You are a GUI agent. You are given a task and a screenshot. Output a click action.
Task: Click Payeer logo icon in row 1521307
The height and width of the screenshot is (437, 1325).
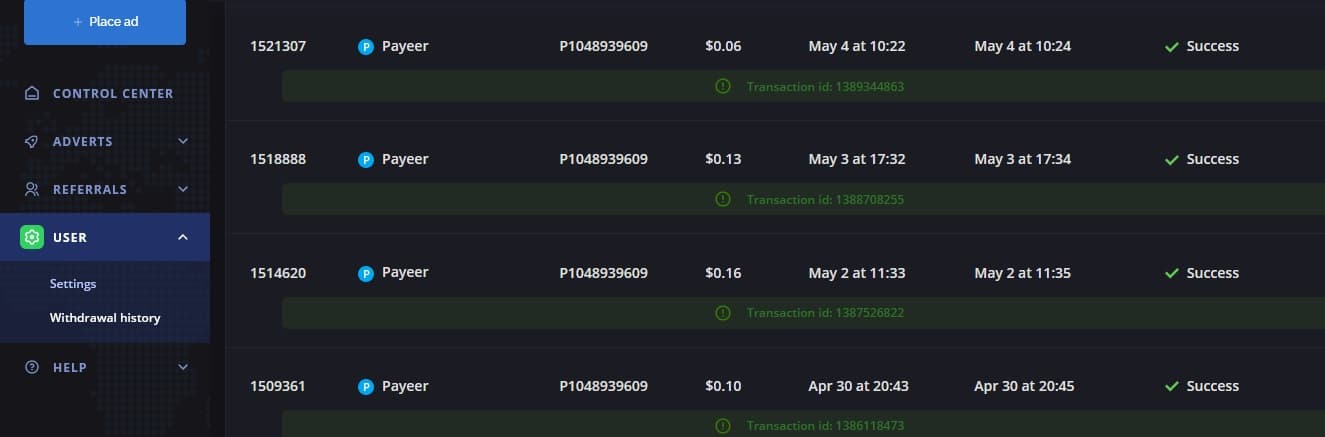366,46
